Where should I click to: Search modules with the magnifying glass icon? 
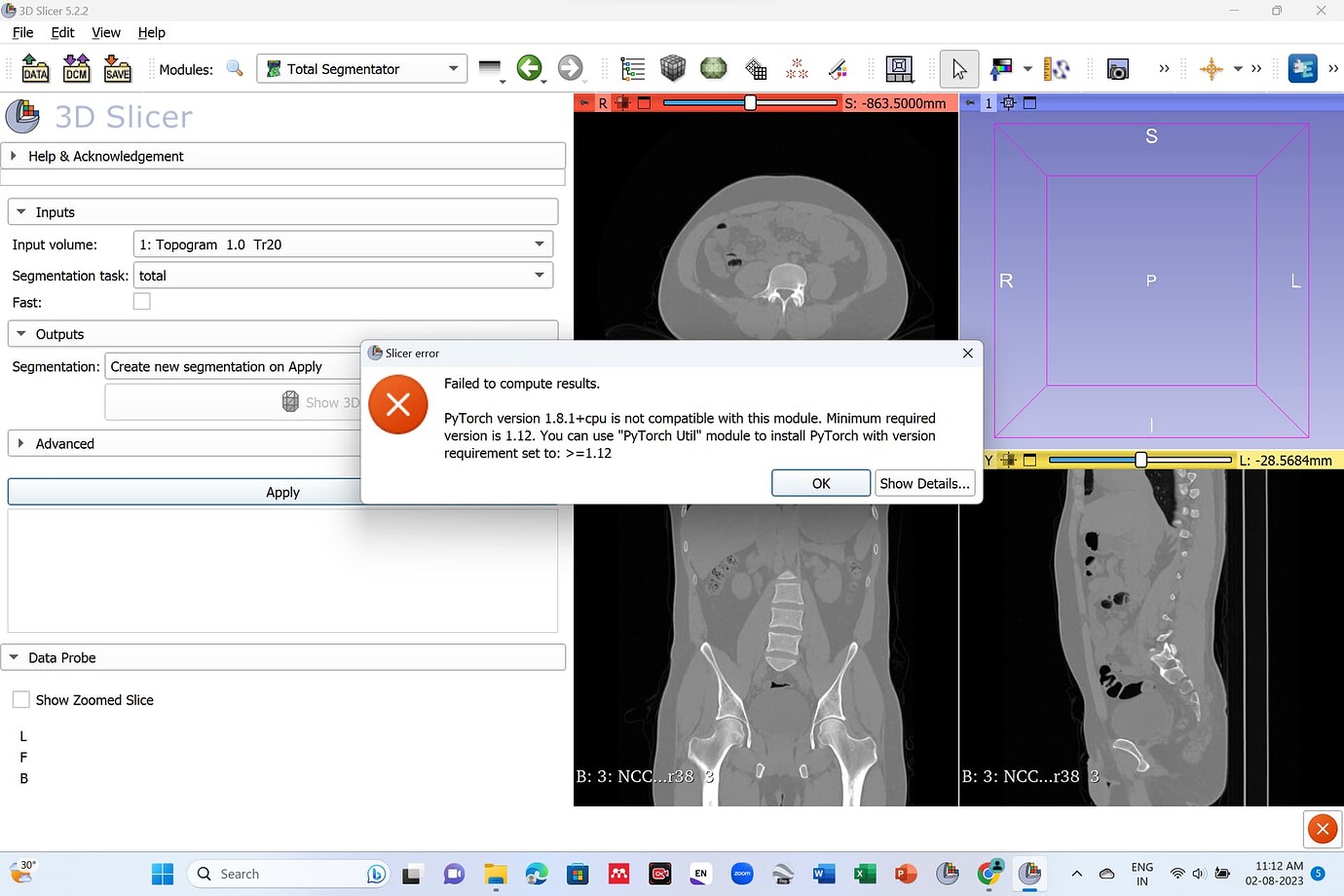tap(234, 68)
